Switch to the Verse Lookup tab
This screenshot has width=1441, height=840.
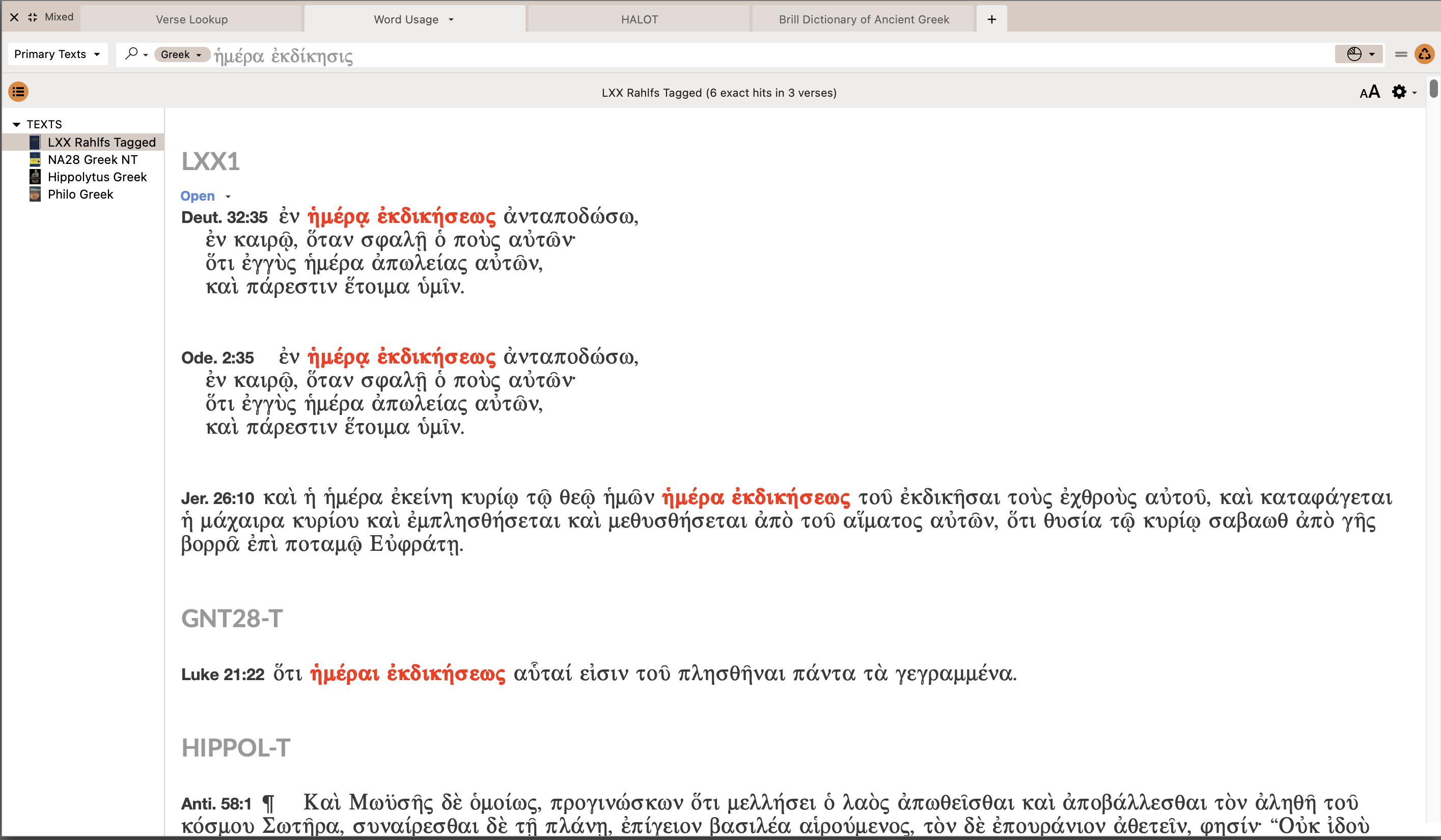[x=191, y=19]
